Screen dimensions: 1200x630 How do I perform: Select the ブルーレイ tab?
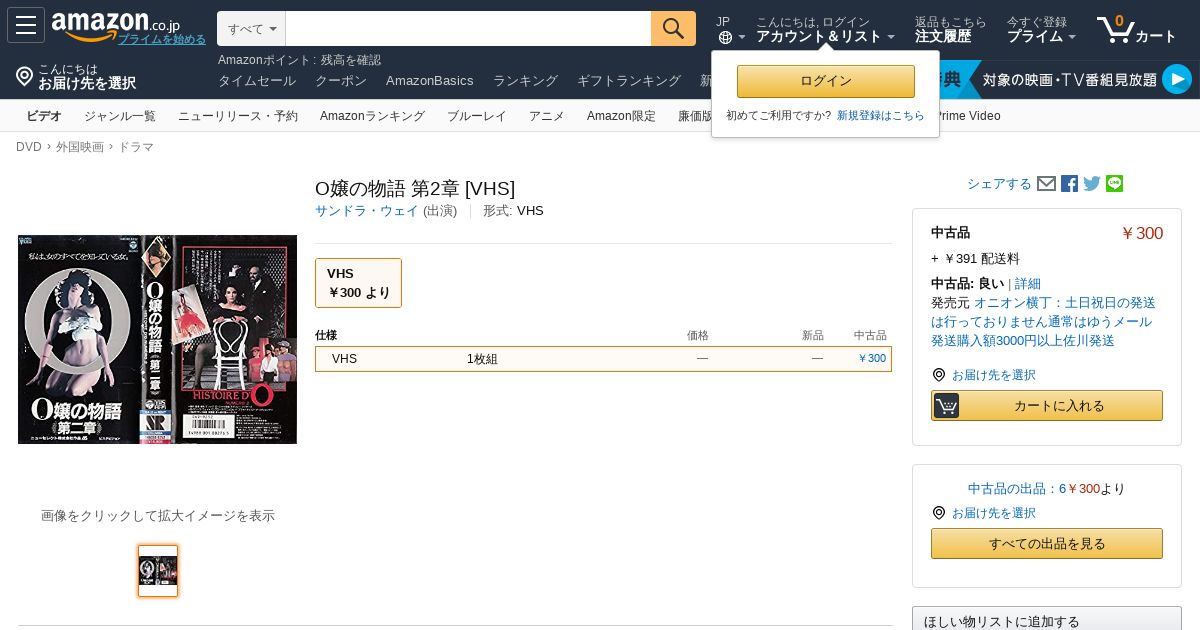477,116
